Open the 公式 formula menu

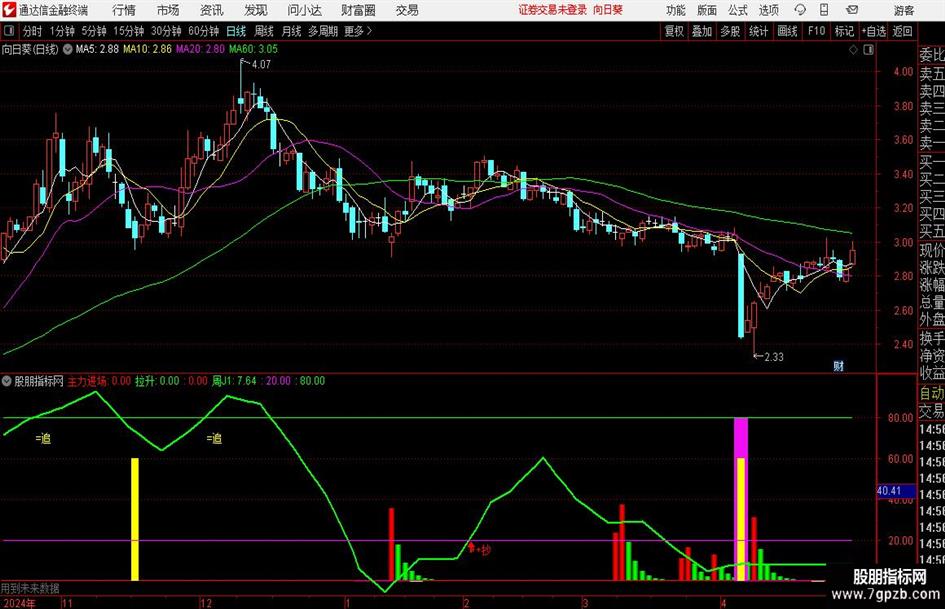click(737, 10)
